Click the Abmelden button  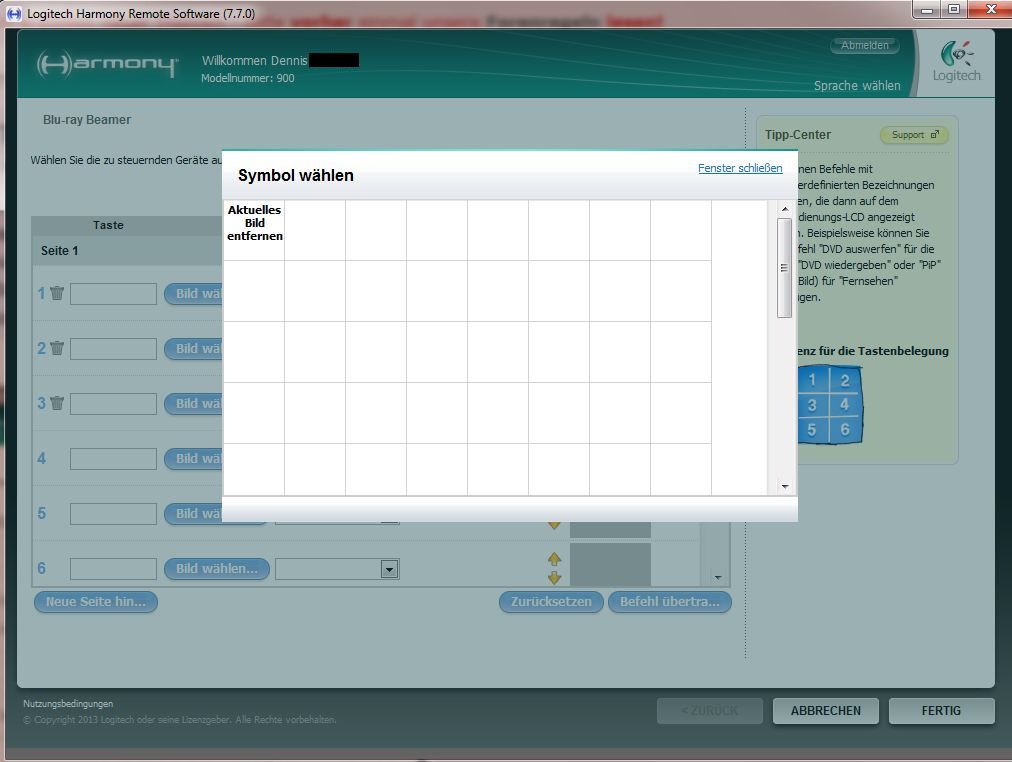(x=865, y=45)
